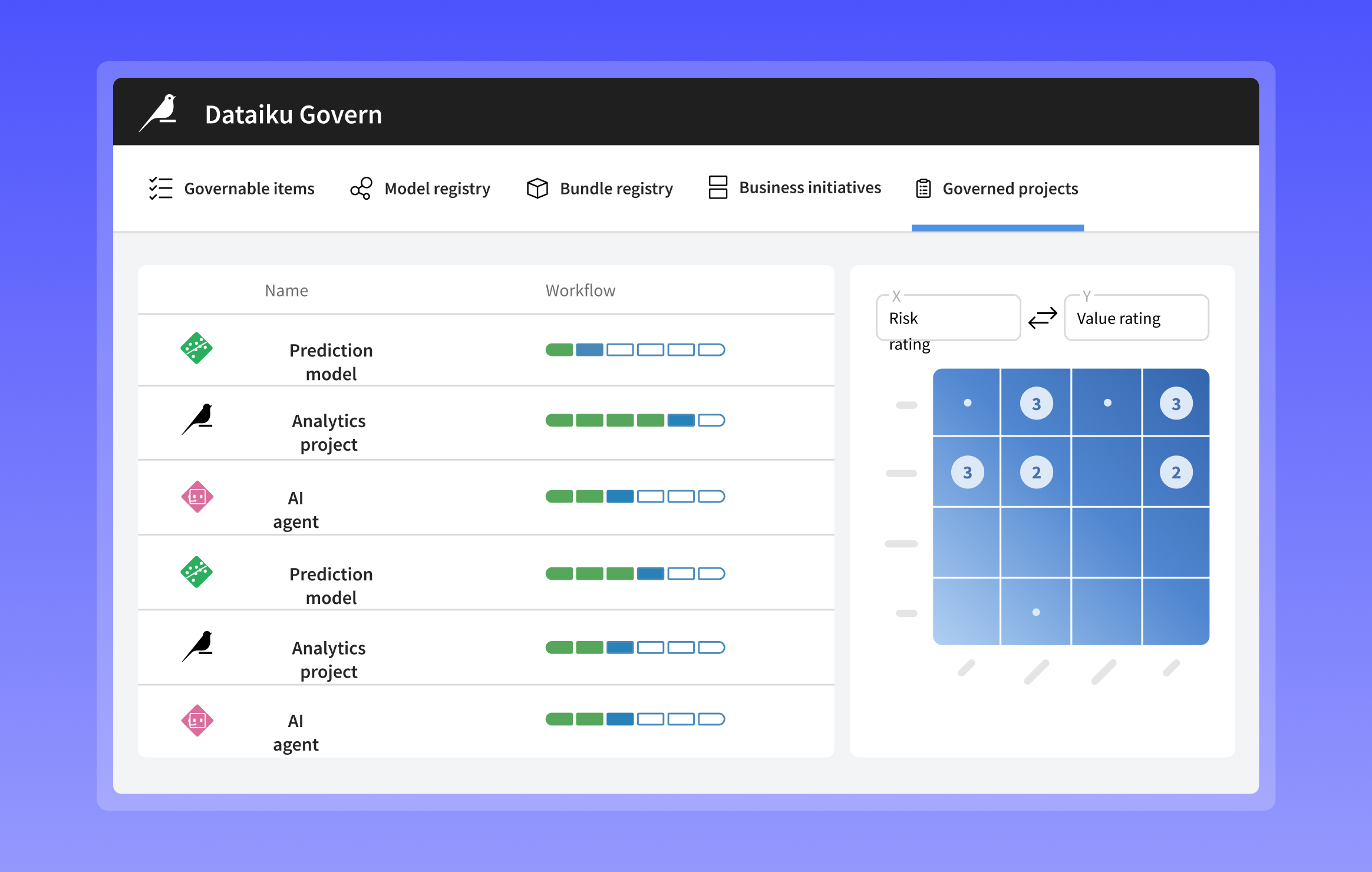Click the Governable items checklist icon

[160, 189]
